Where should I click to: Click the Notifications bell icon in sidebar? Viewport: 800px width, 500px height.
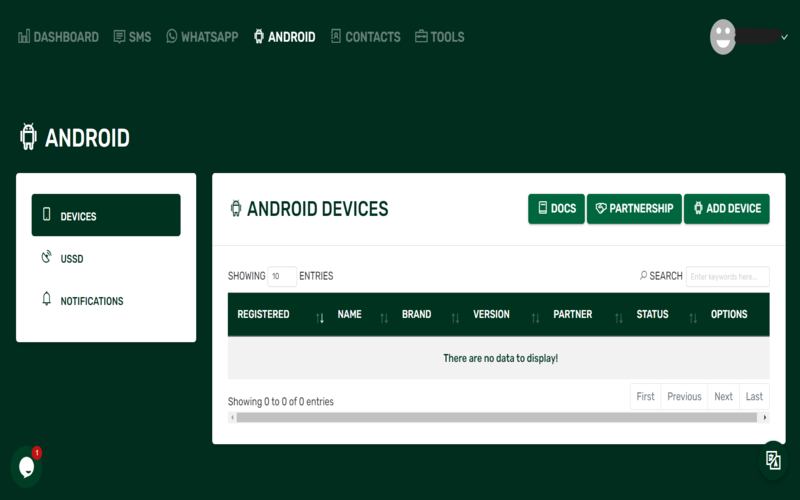[x=46, y=300]
